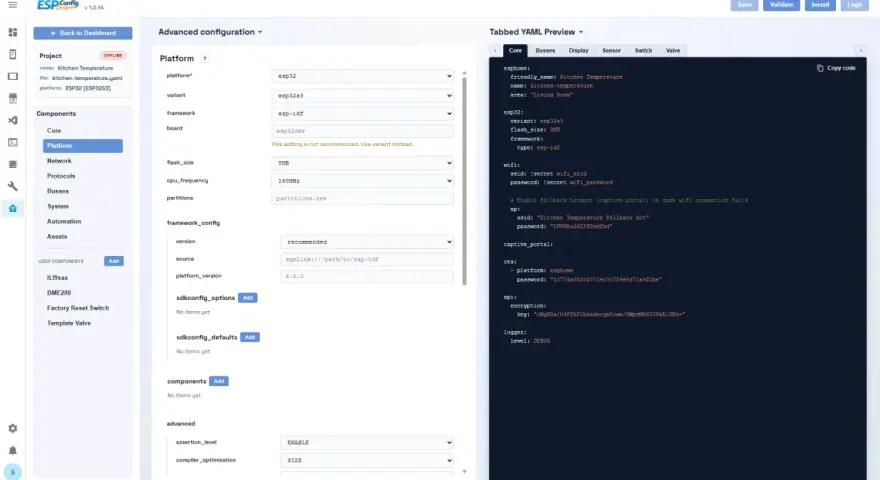Open the terminal console icon in sidebar
Screen dimensions: 880x480
pos(12,143)
